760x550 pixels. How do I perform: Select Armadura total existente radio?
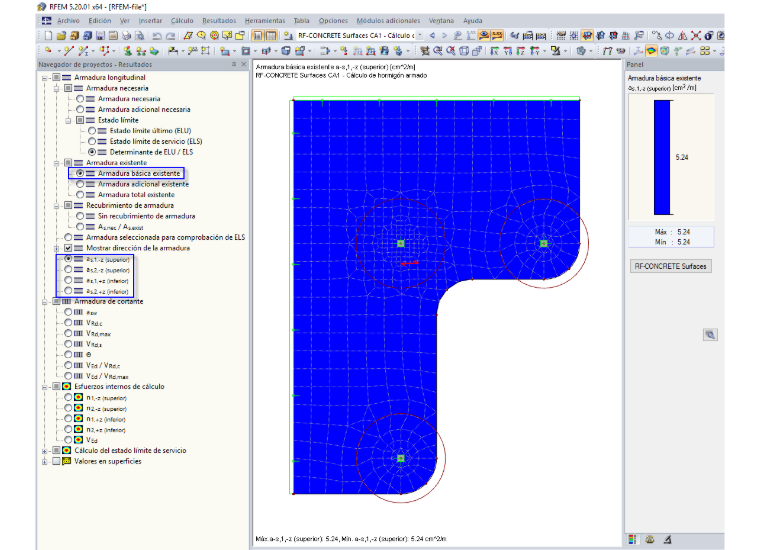(x=80, y=195)
